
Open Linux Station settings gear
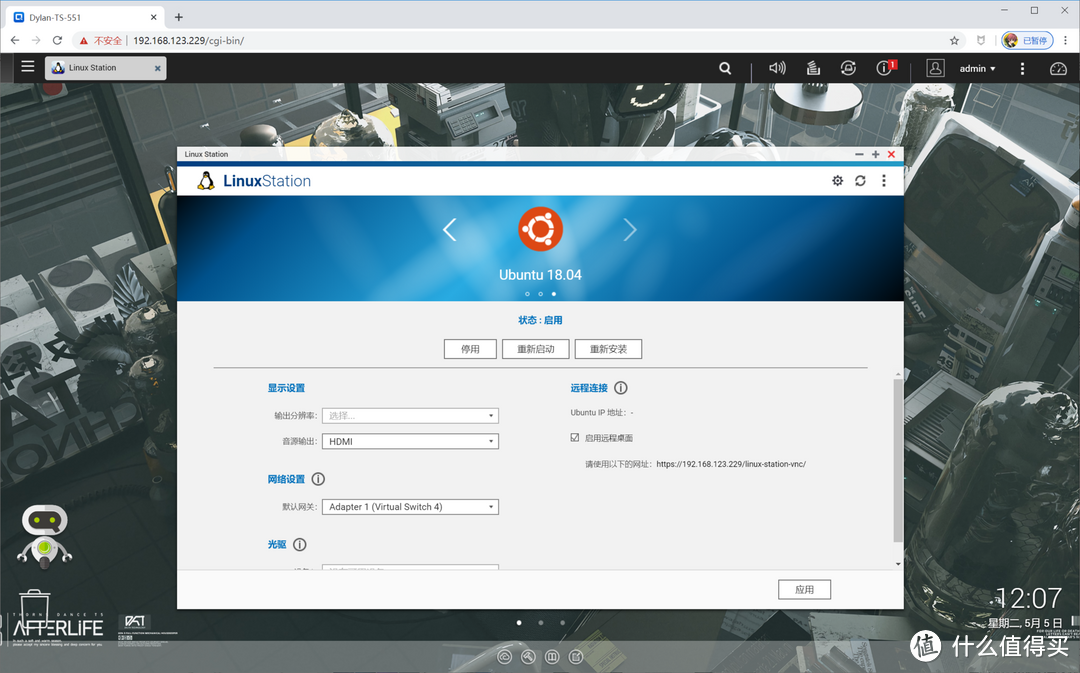click(838, 180)
